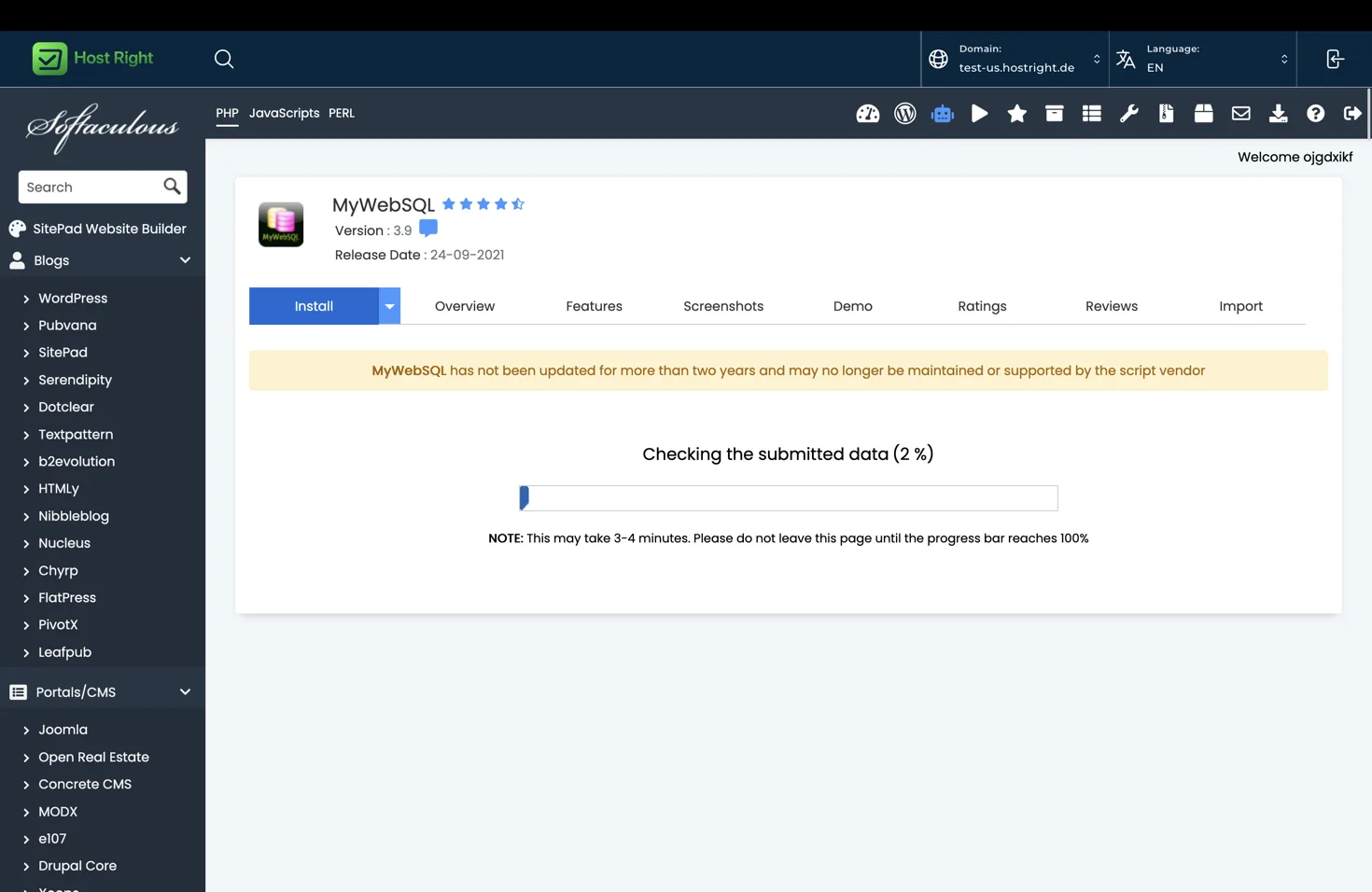Click the Softaculous logout arrow icon
Viewport: 1372px width, 892px height.
coord(1352,114)
